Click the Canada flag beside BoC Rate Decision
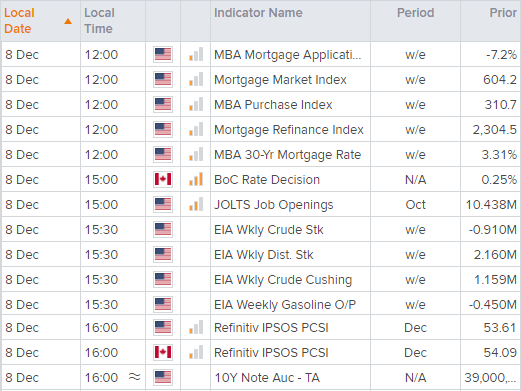 click(163, 179)
